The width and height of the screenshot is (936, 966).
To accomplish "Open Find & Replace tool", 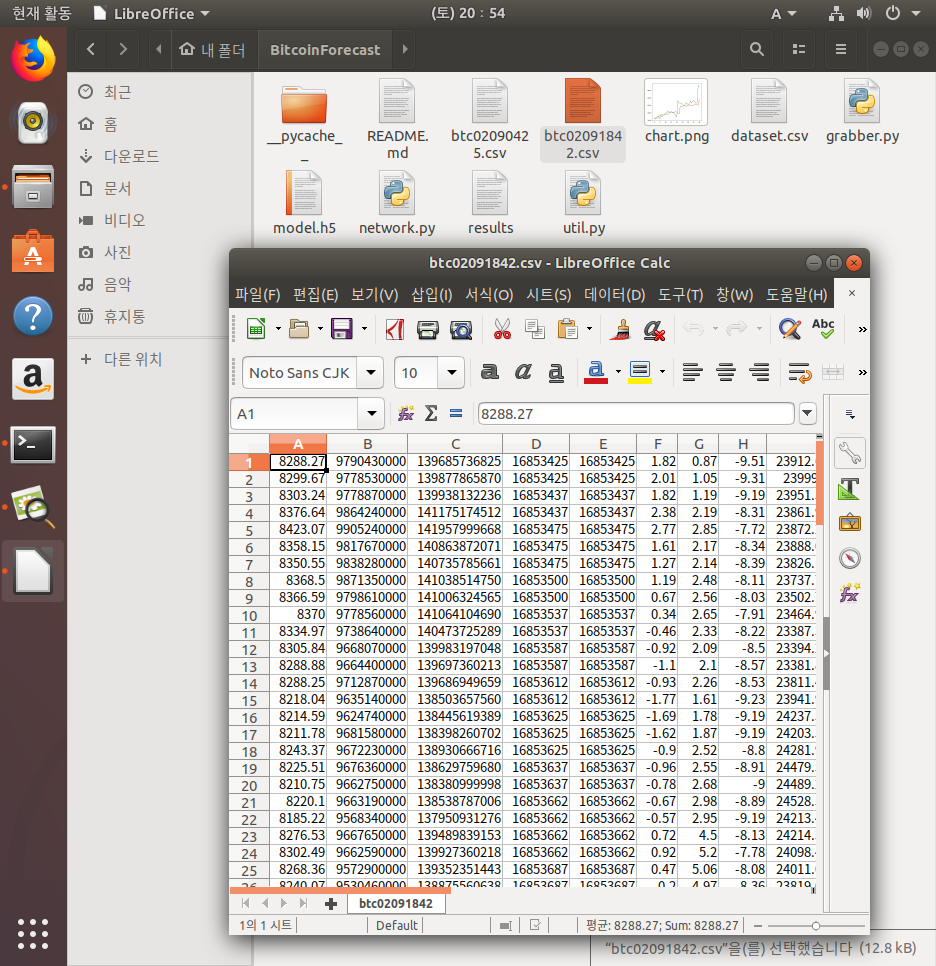I will pos(790,329).
